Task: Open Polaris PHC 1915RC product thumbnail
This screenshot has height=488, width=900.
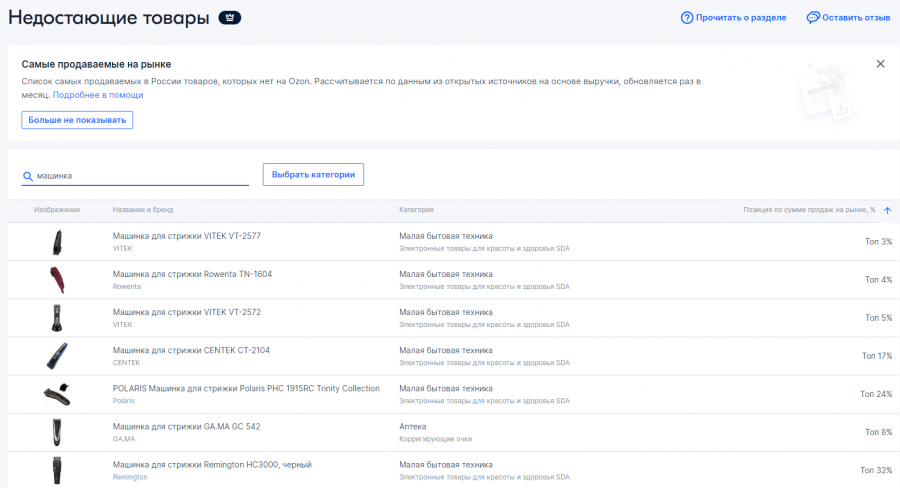Action: tap(57, 394)
